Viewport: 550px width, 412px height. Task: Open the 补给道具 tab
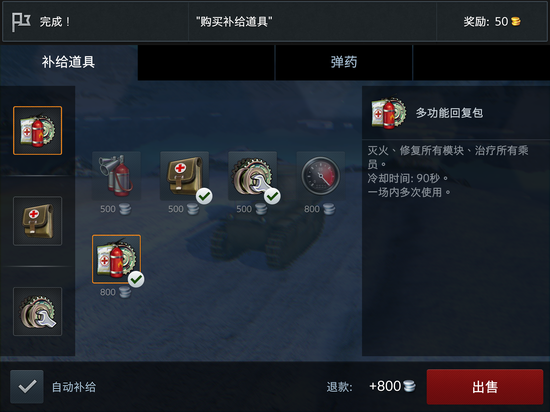coord(69,62)
